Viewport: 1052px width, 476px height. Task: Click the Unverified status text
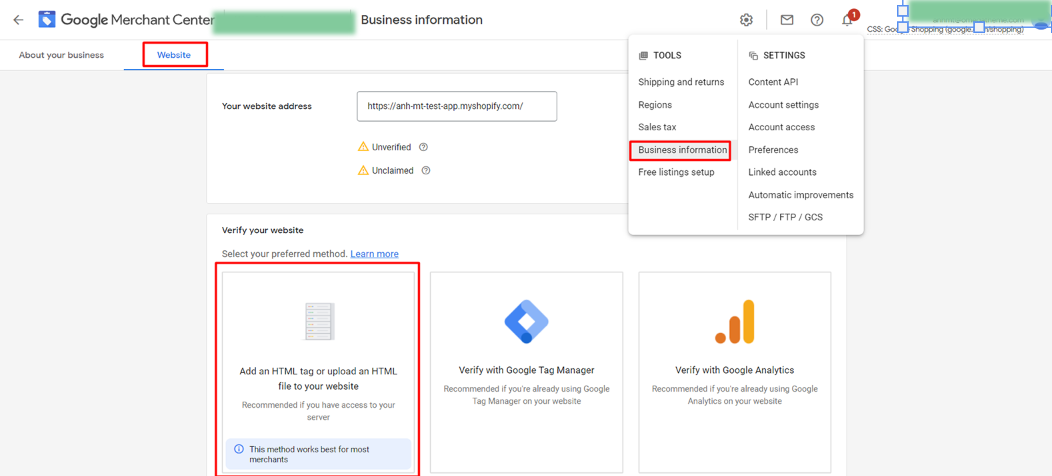tap(392, 147)
